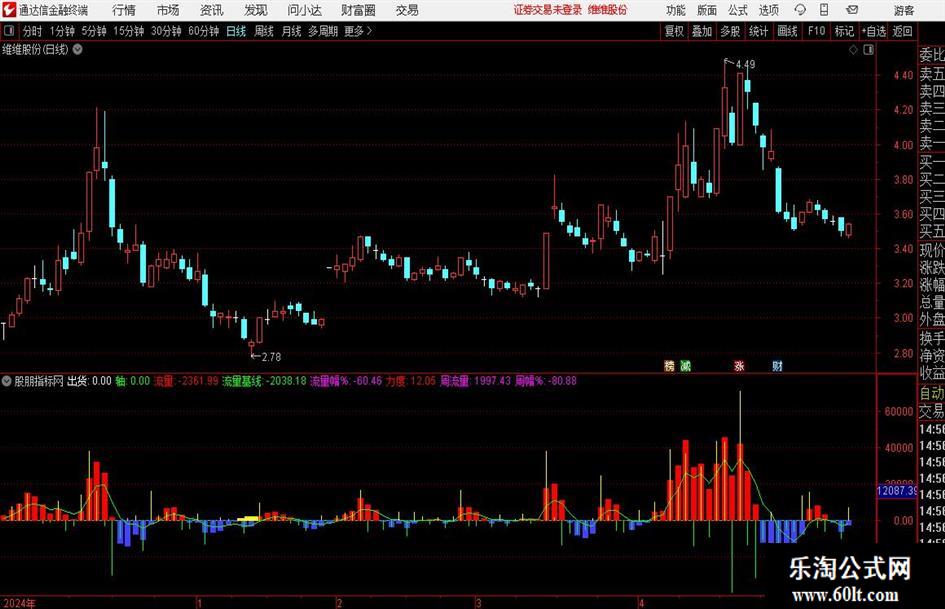The image size is (945, 609).
Task: Click the 游客 user account label
Action: point(903,10)
